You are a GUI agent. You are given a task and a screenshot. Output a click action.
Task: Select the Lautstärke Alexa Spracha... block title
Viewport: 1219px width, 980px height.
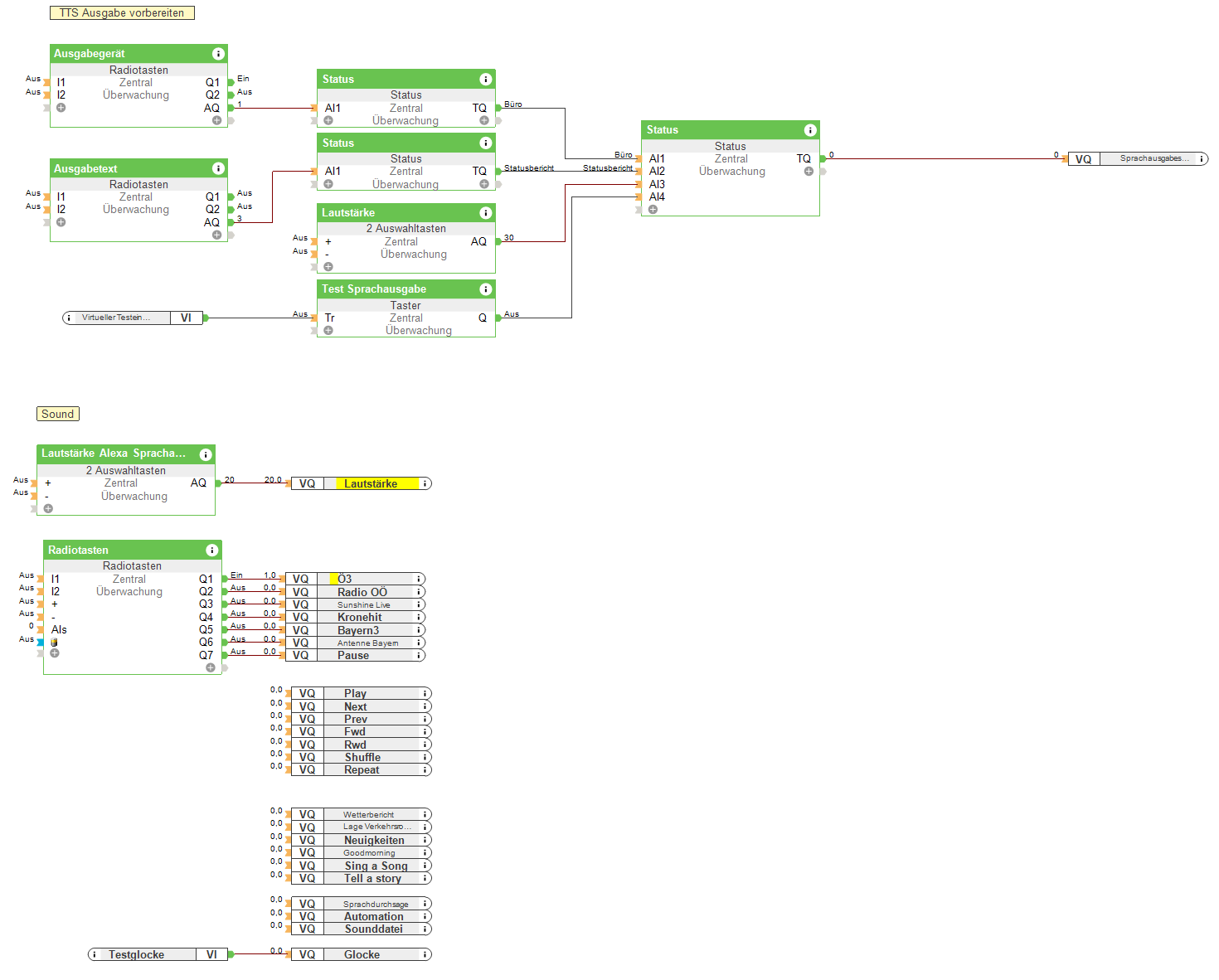point(114,454)
